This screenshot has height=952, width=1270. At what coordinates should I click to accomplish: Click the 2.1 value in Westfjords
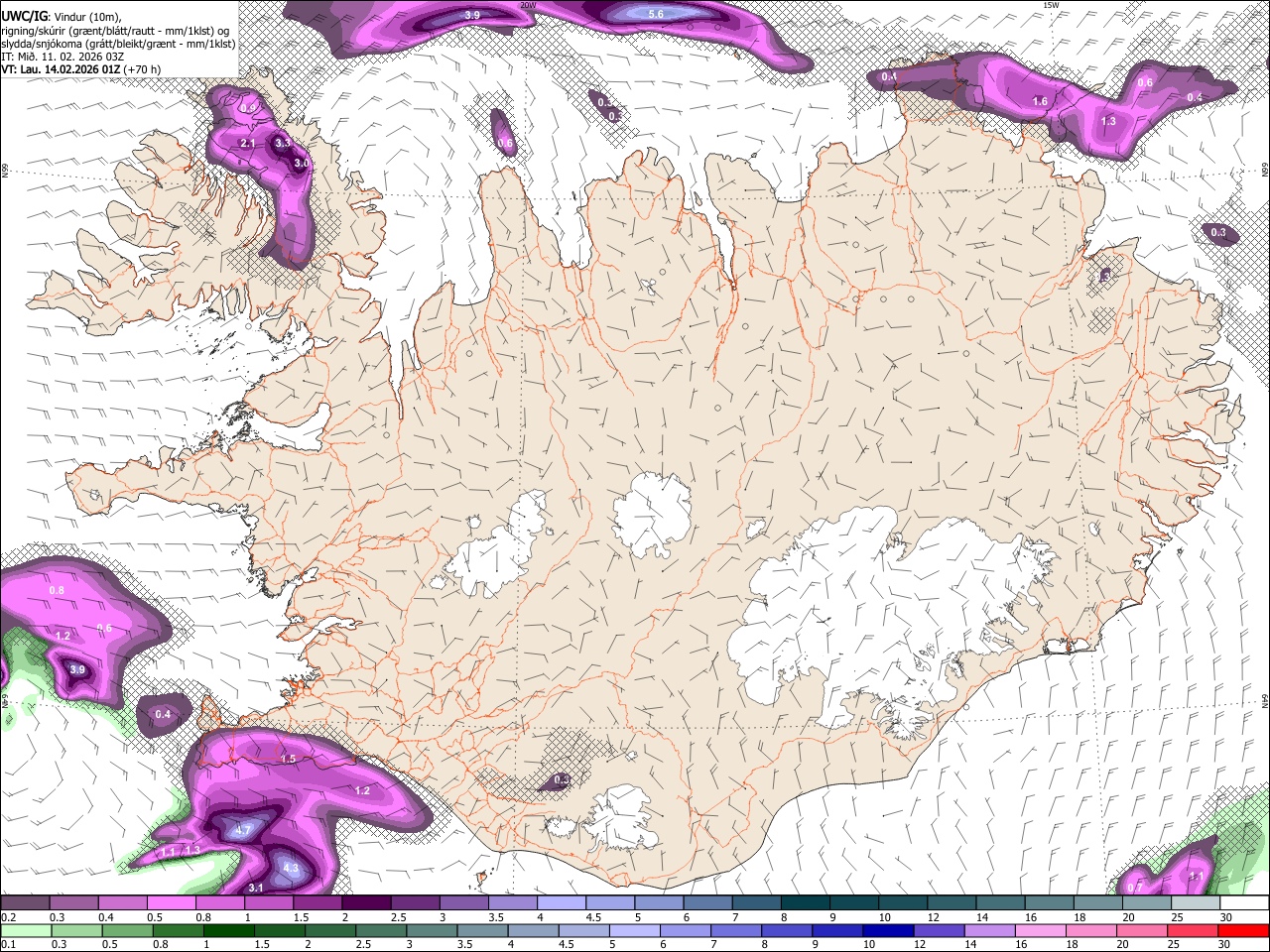(248, 144)
